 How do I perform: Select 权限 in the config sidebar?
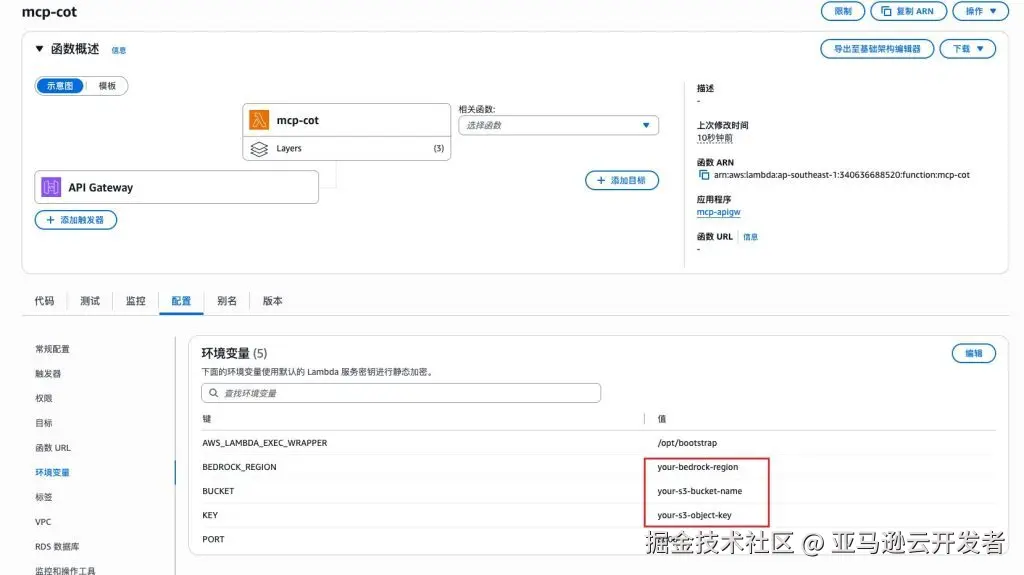pos(44,399)
